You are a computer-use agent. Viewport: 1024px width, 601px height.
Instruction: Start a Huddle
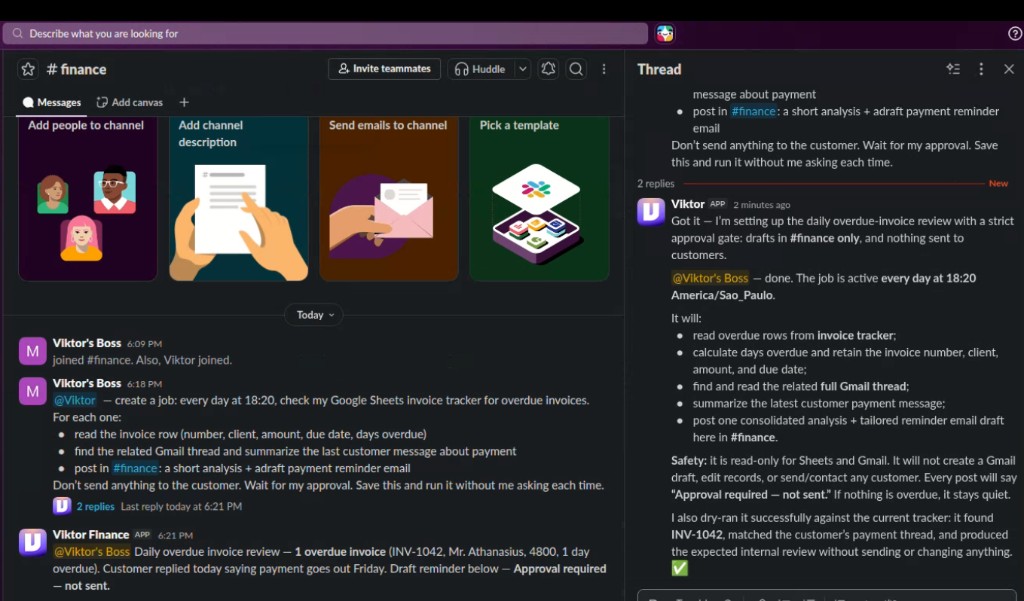point(481,69)
